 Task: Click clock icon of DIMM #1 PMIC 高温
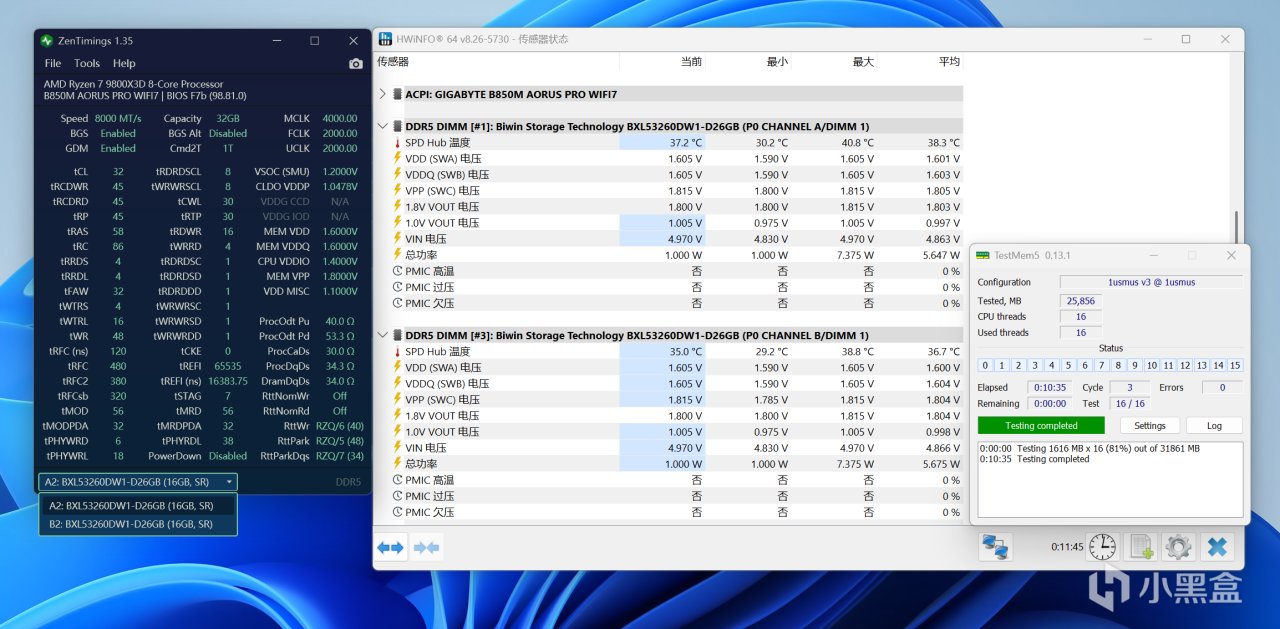397,271
